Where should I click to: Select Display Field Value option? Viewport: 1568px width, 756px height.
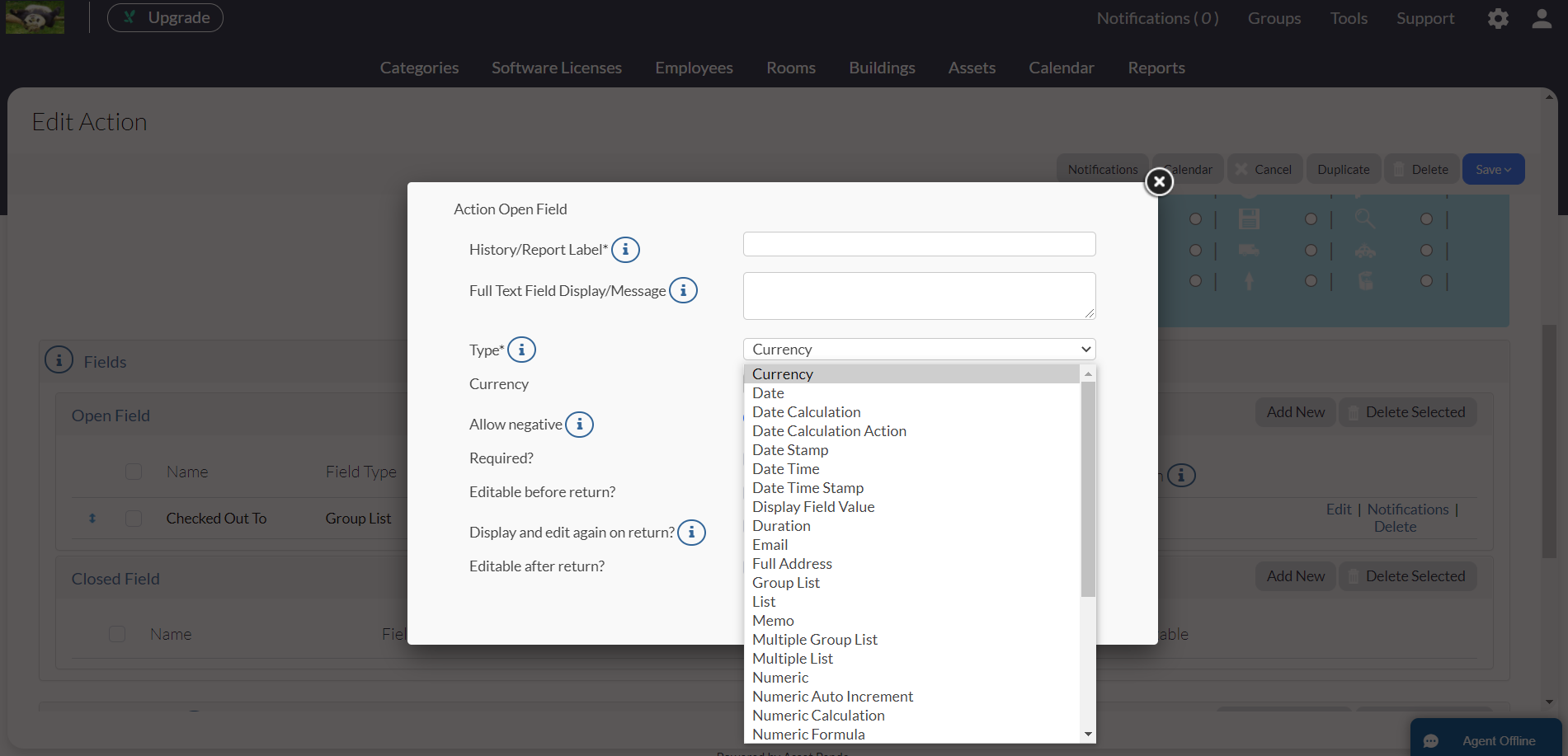911,507
